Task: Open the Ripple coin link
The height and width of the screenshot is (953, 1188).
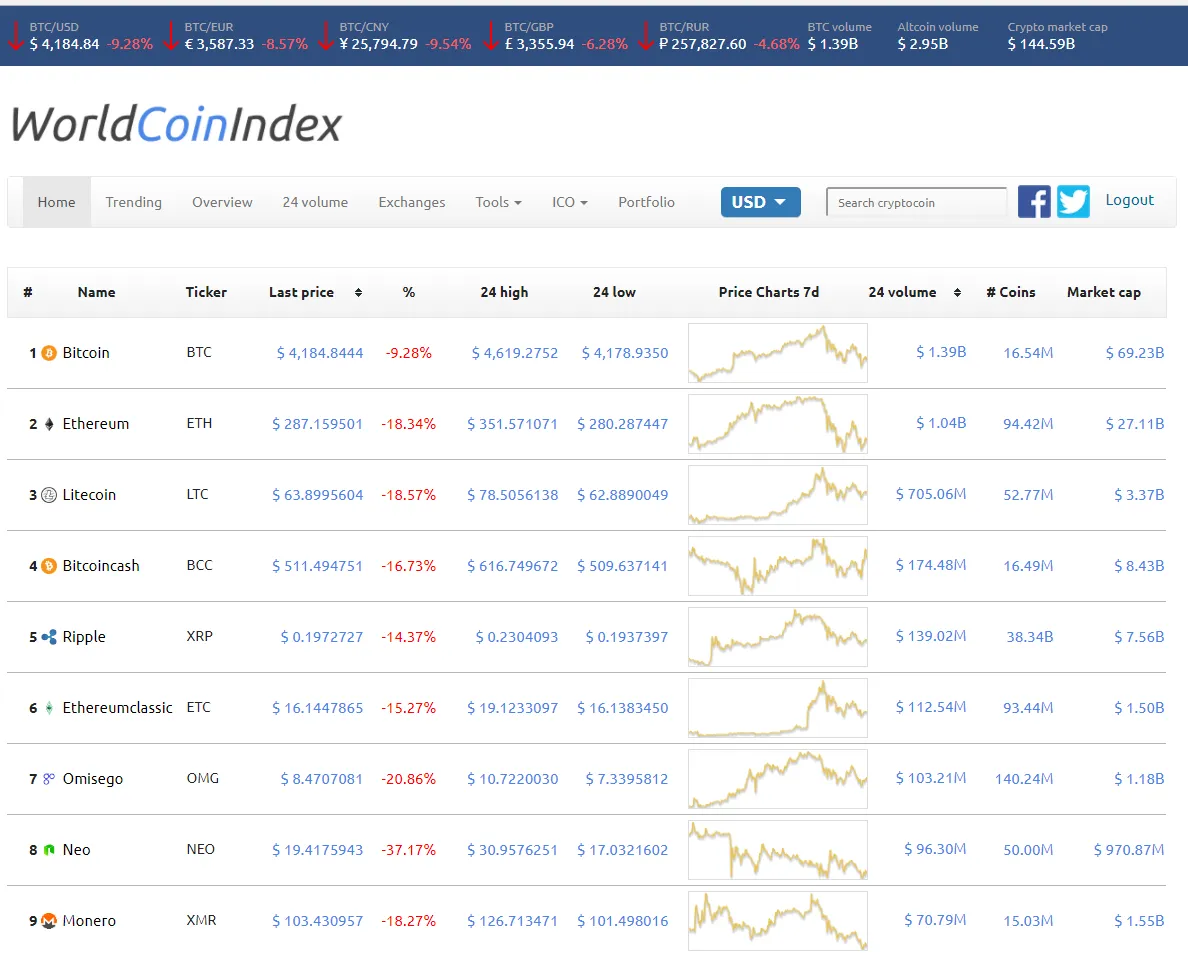Action: pyautogui.click(x=83, y=637)
